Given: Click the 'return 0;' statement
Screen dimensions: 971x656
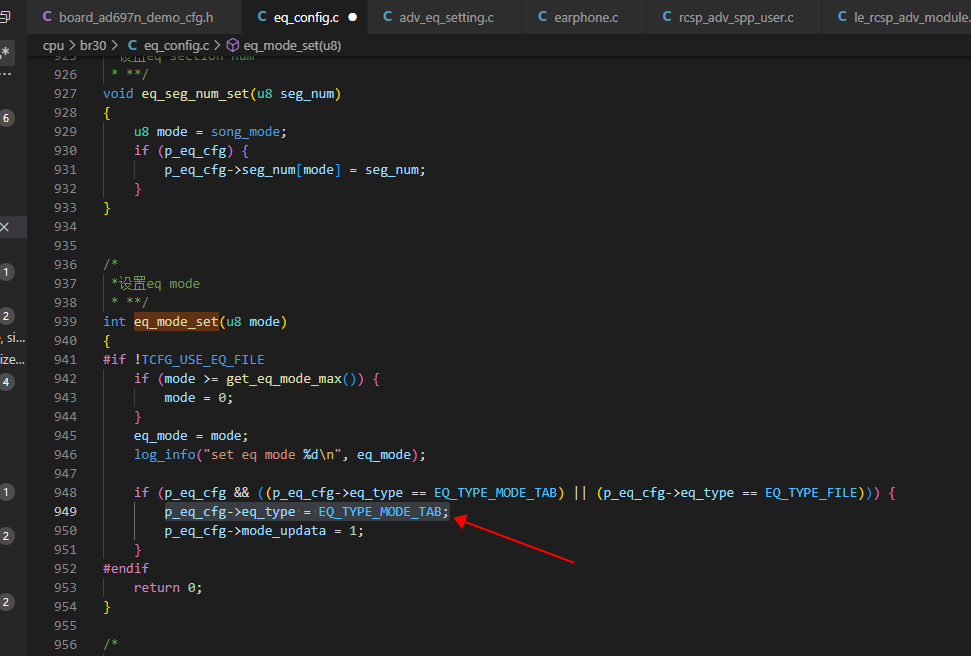Looking at the screenshot, I should [168, 588].
